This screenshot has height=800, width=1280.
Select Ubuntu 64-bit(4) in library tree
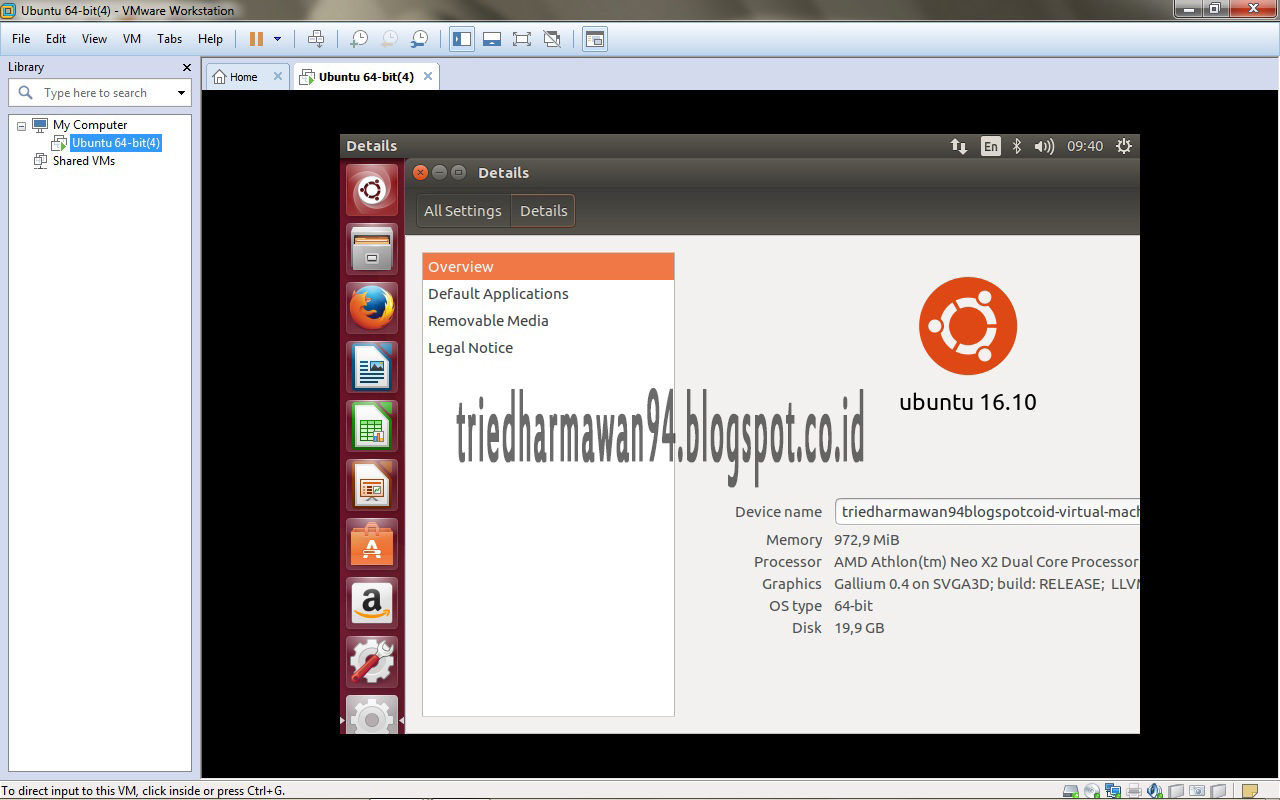tap(116, 143)
